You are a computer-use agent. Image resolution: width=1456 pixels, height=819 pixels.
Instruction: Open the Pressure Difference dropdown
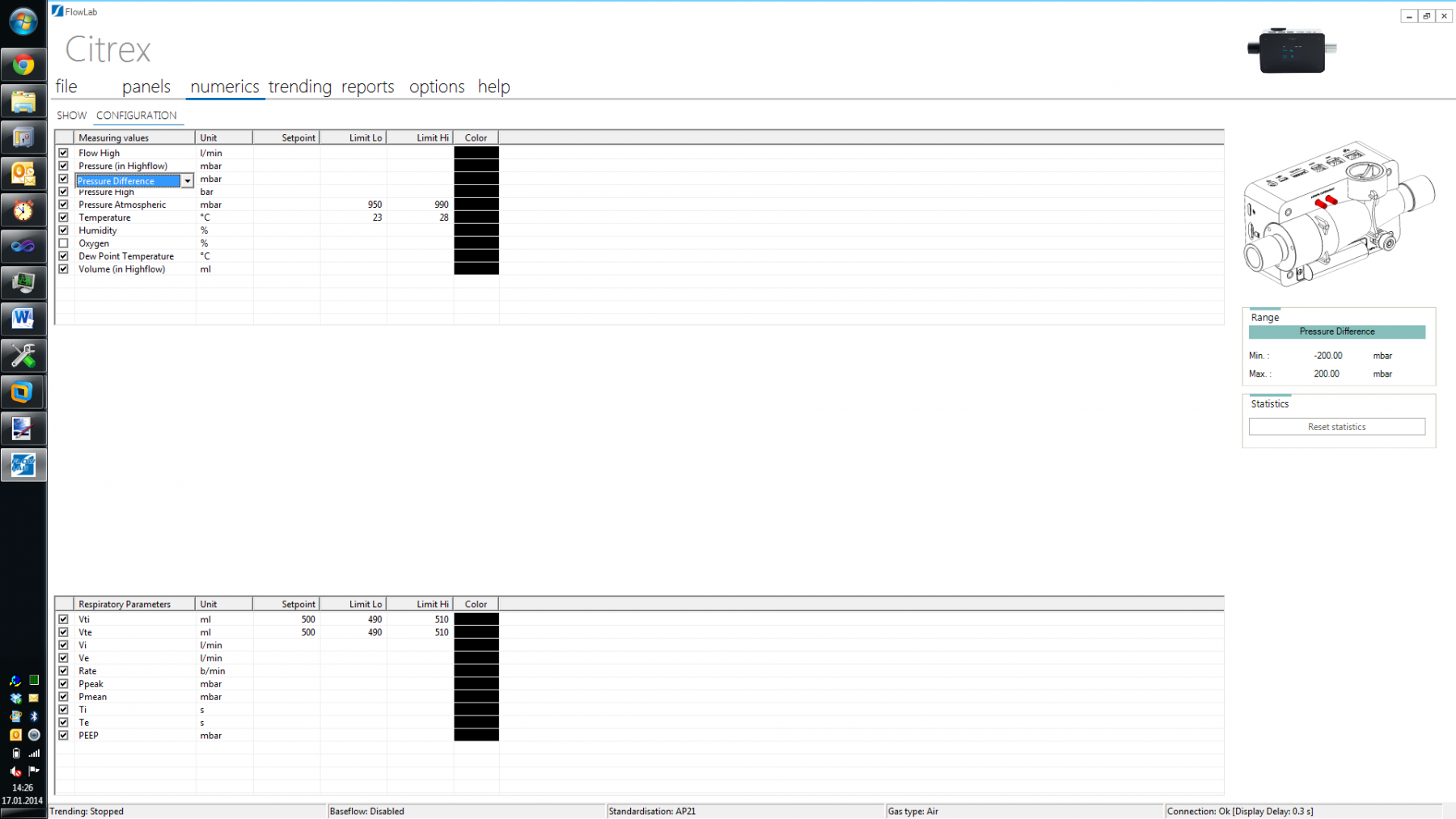[x=187, y=180]
